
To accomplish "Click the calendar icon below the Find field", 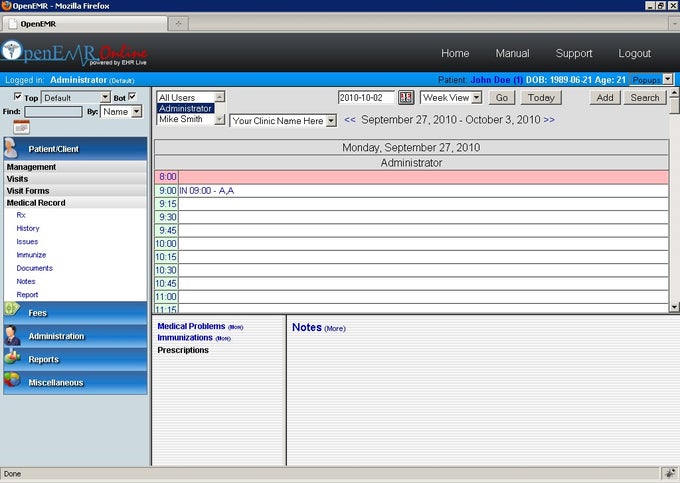I will (21, 127).
